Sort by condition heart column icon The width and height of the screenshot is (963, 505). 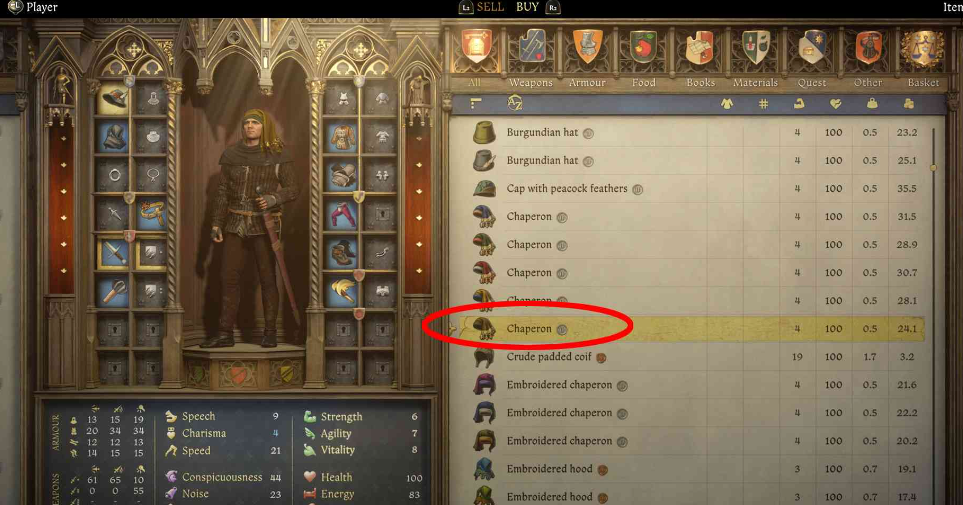[835, 104]
